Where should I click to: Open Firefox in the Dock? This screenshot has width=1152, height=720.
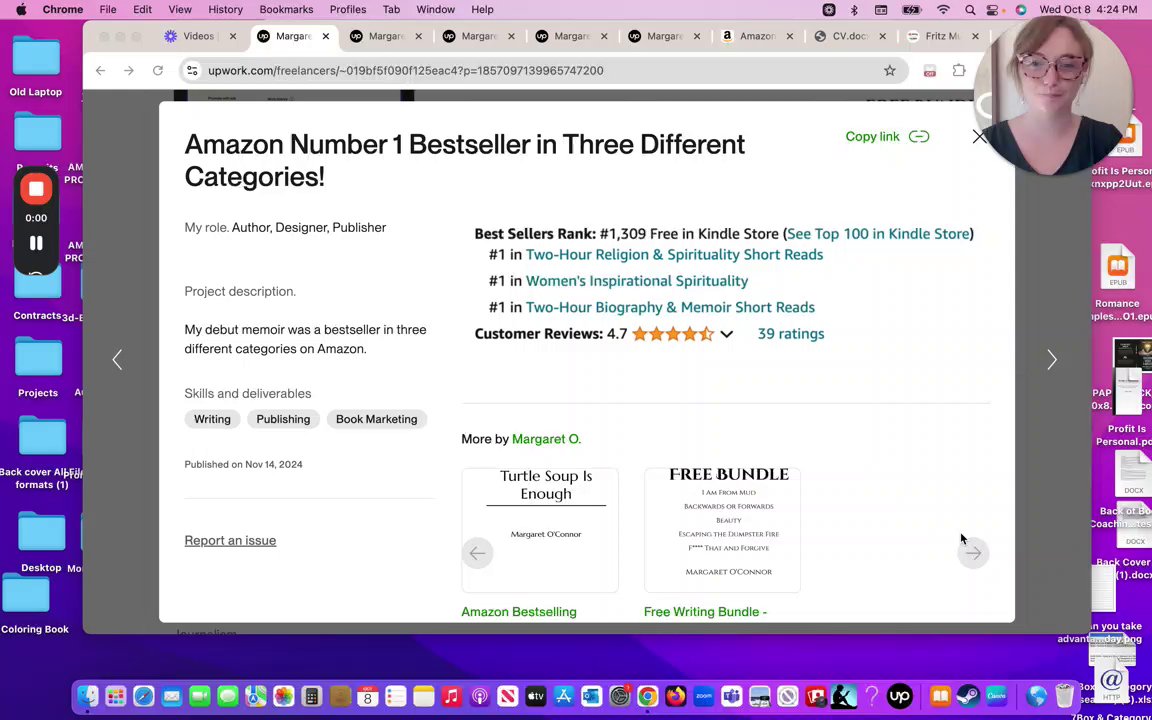(x=675, y=695)
